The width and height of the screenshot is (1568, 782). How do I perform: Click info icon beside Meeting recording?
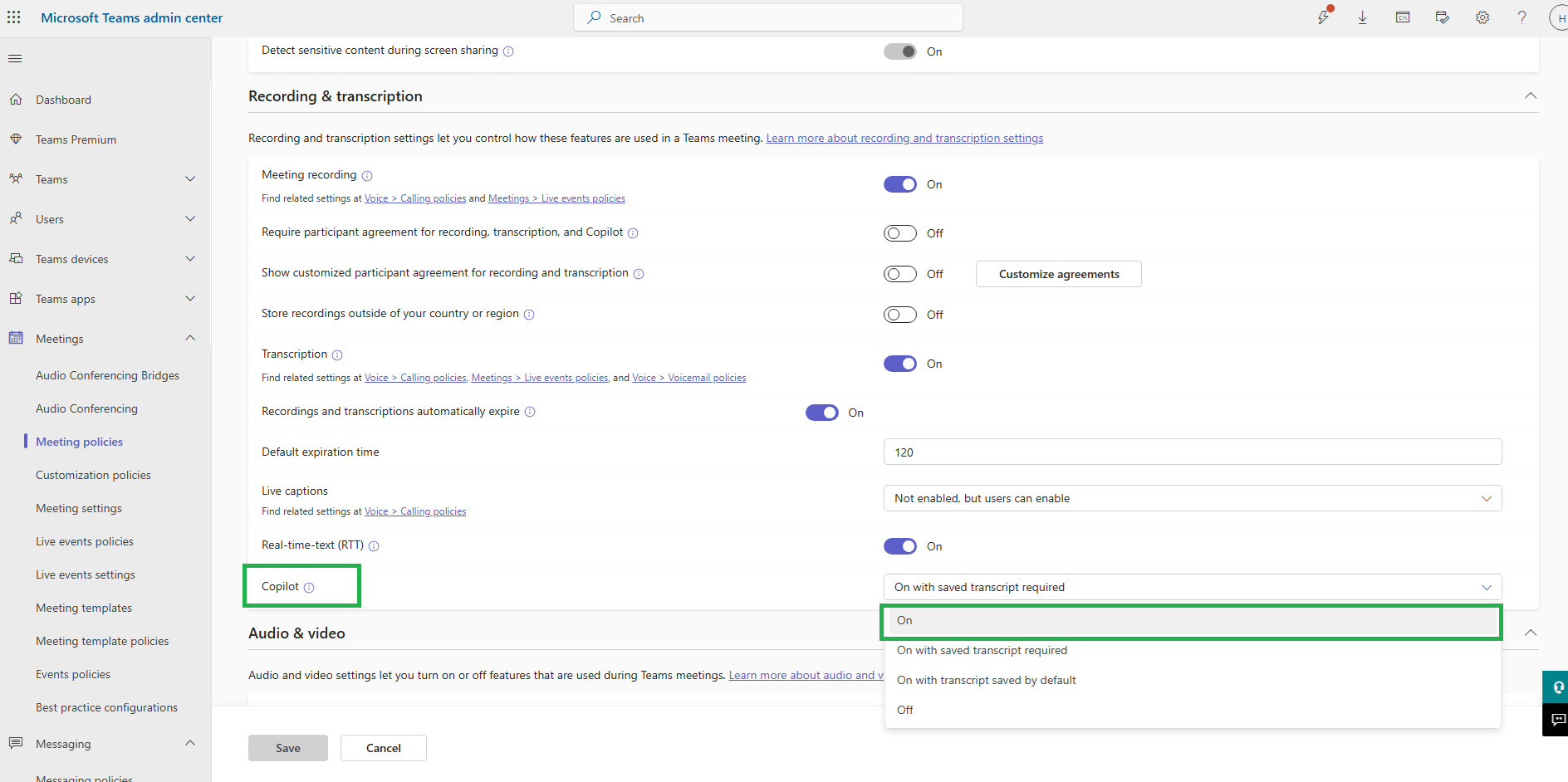(x=367, y=176)
